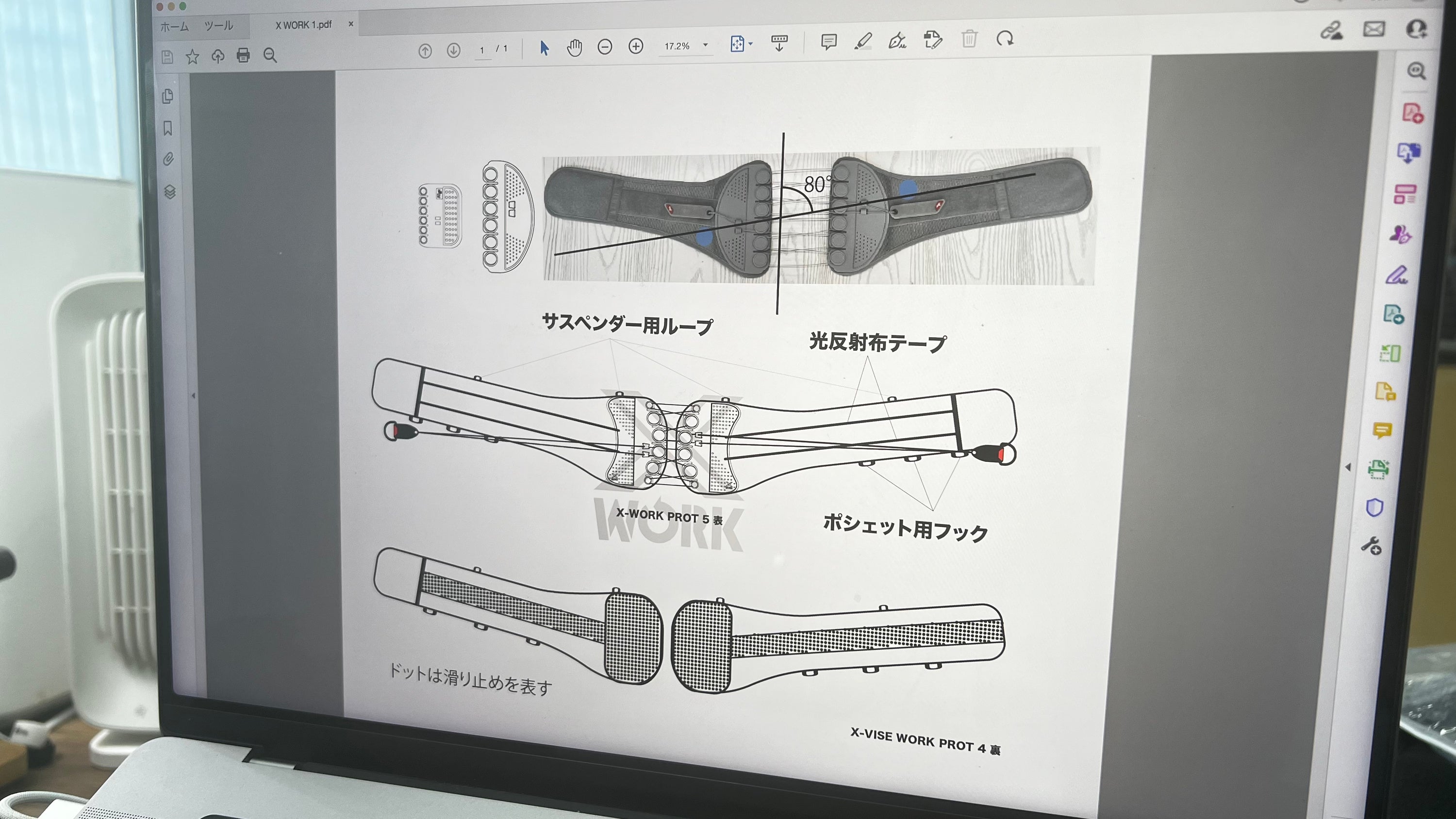
Task: Toggle the page thumbnails panel
Action: pyautogui.click(x=168, y=97)
